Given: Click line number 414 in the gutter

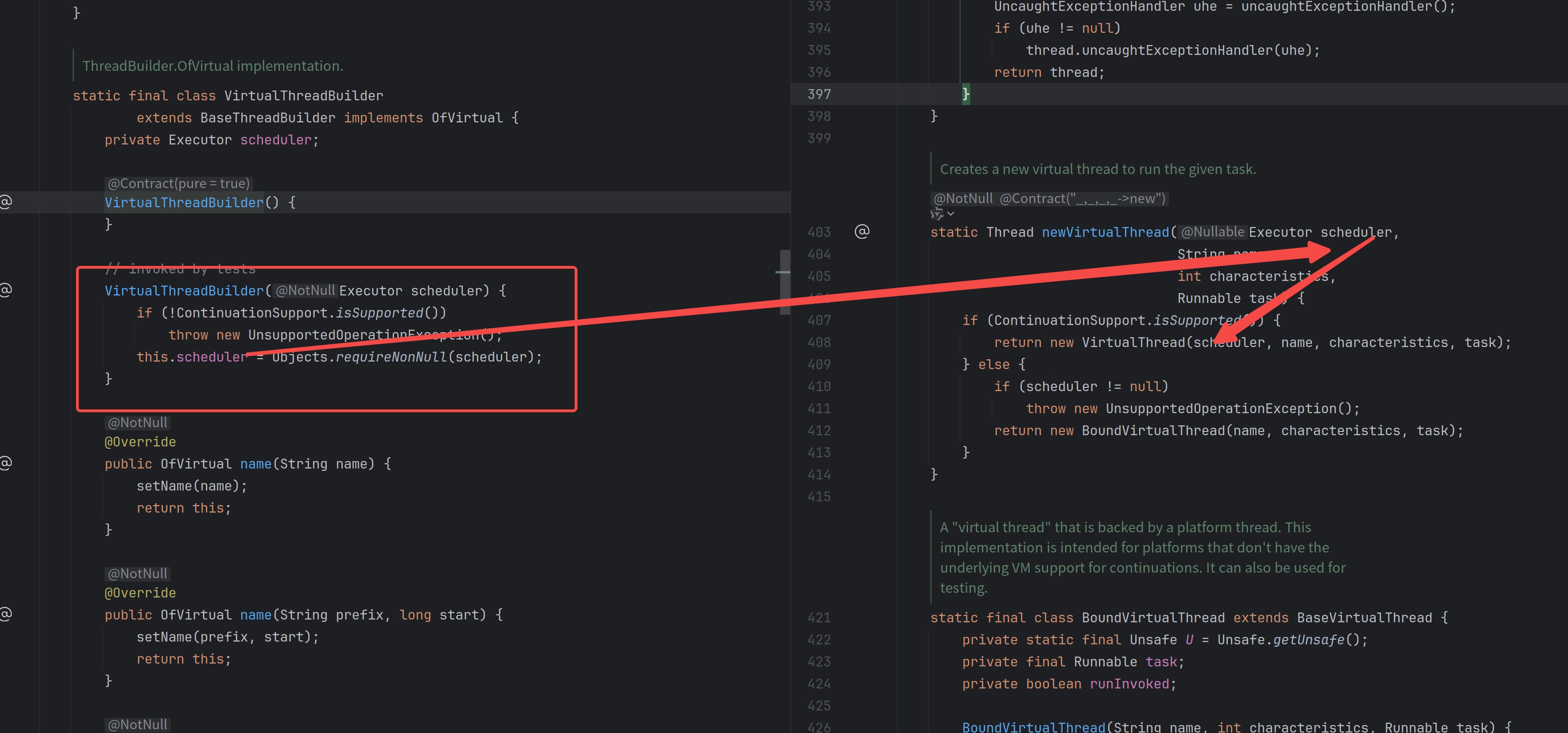Looking at the screenshot, I should tap(819, 474).
